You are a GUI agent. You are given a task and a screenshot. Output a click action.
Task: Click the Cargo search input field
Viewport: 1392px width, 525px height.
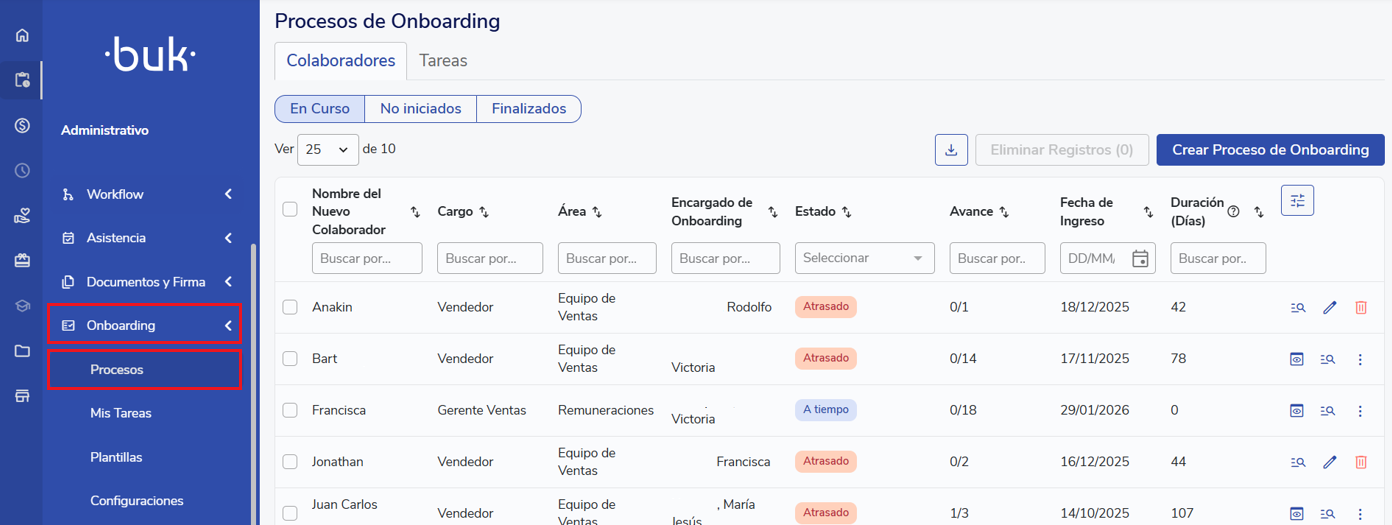click(x=490, y=258)
